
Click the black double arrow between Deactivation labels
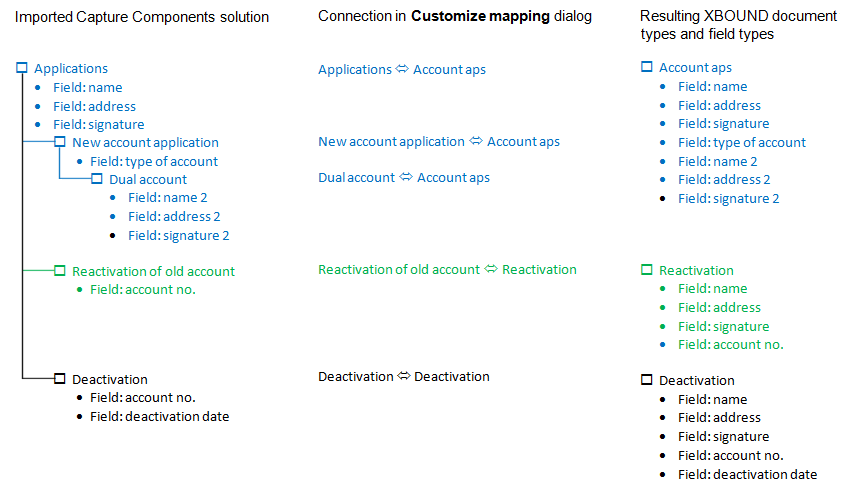(x=404, y=377)
